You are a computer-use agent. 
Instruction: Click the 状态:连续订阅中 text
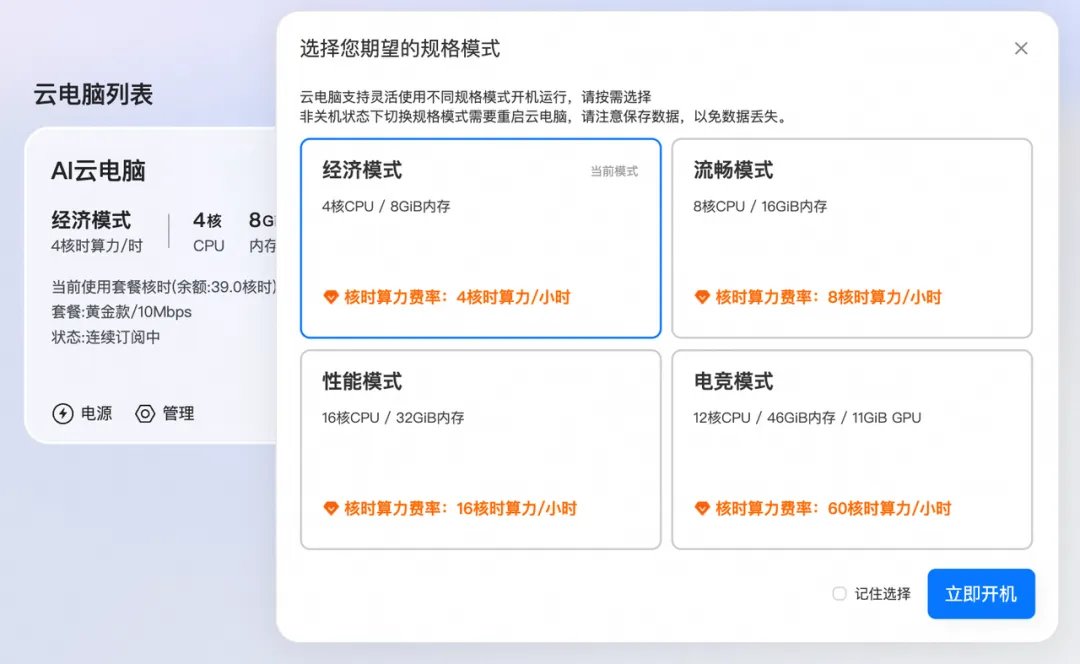point(105,337)
